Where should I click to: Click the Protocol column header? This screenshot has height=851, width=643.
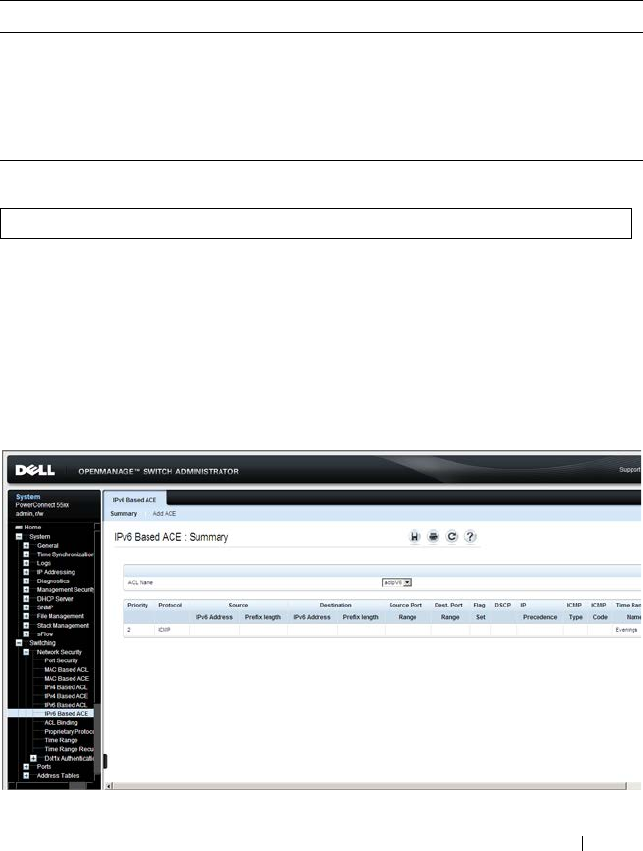pos(170,605)
